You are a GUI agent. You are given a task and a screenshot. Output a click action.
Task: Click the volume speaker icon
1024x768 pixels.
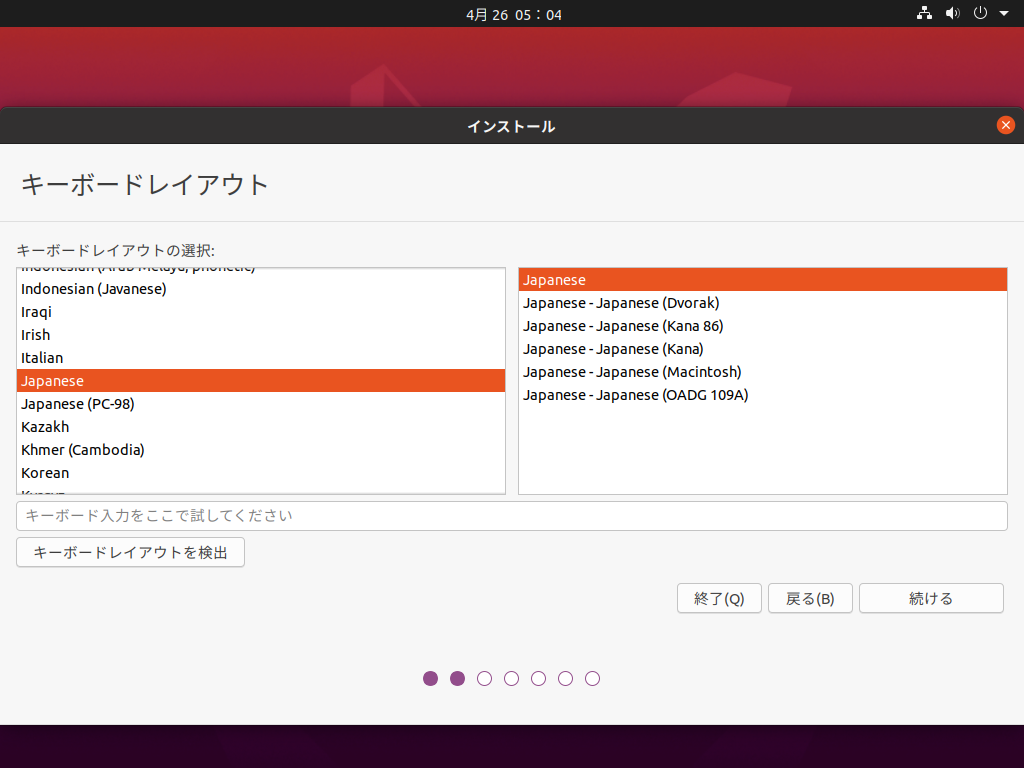[952, 13]
